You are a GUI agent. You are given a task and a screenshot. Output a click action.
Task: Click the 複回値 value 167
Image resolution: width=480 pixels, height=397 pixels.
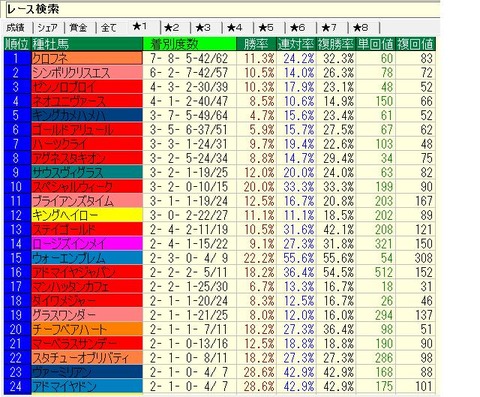(x=415, y=201)
